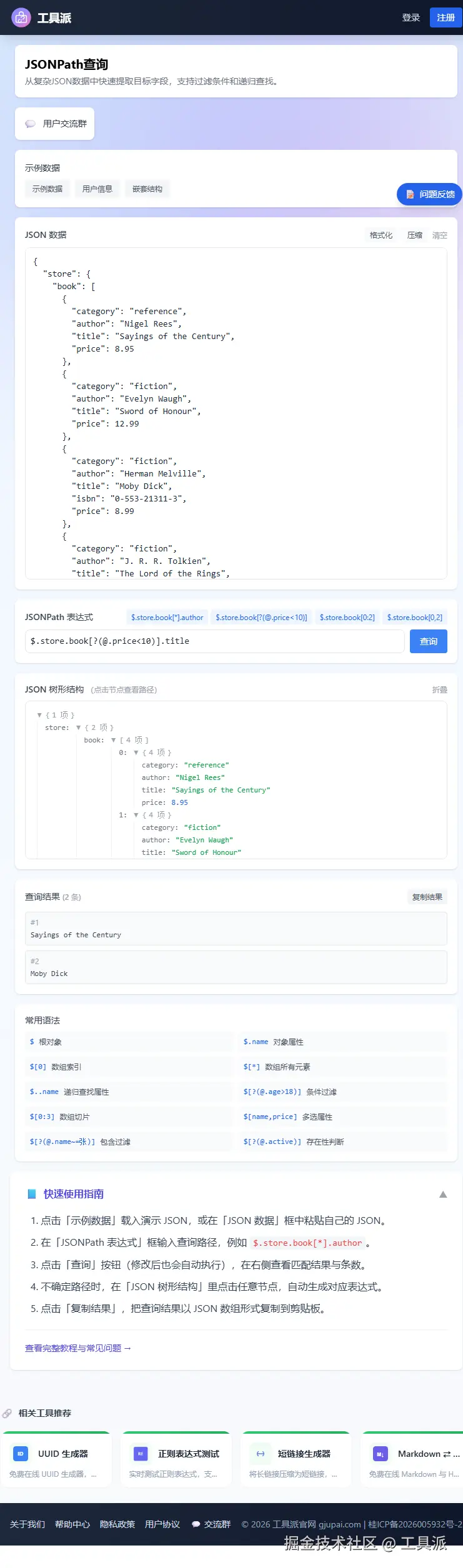Select the 嵌套结构 sample data tab
The width and height of the screenshot is (463, 1568).
[147, 189]
